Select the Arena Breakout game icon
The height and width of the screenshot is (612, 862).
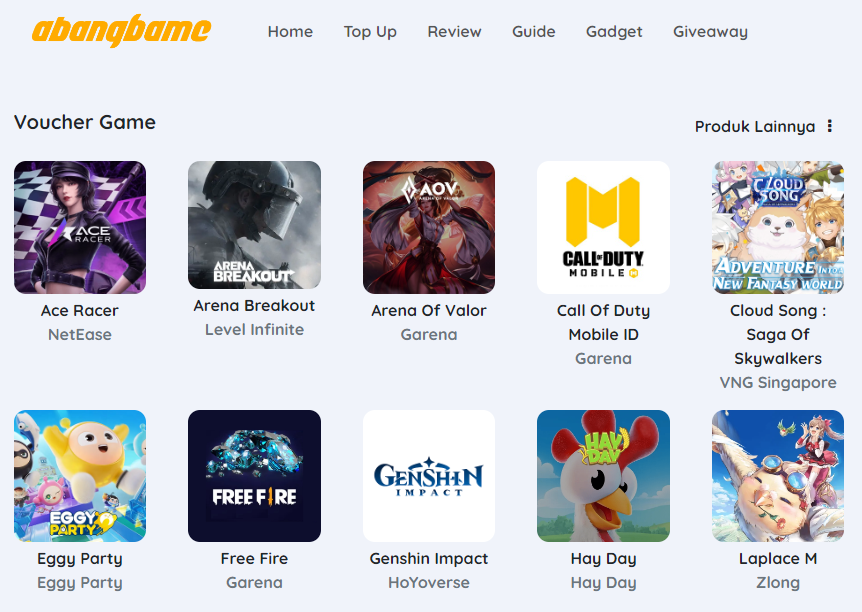(255, 225)
